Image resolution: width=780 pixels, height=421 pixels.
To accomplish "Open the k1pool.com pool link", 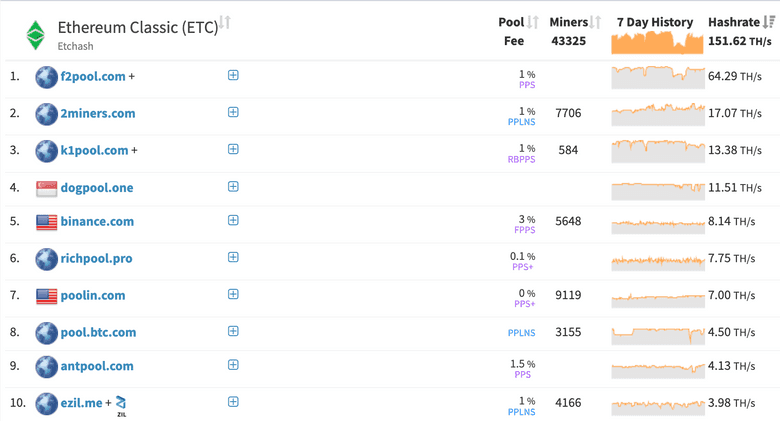I will [94, 151].
